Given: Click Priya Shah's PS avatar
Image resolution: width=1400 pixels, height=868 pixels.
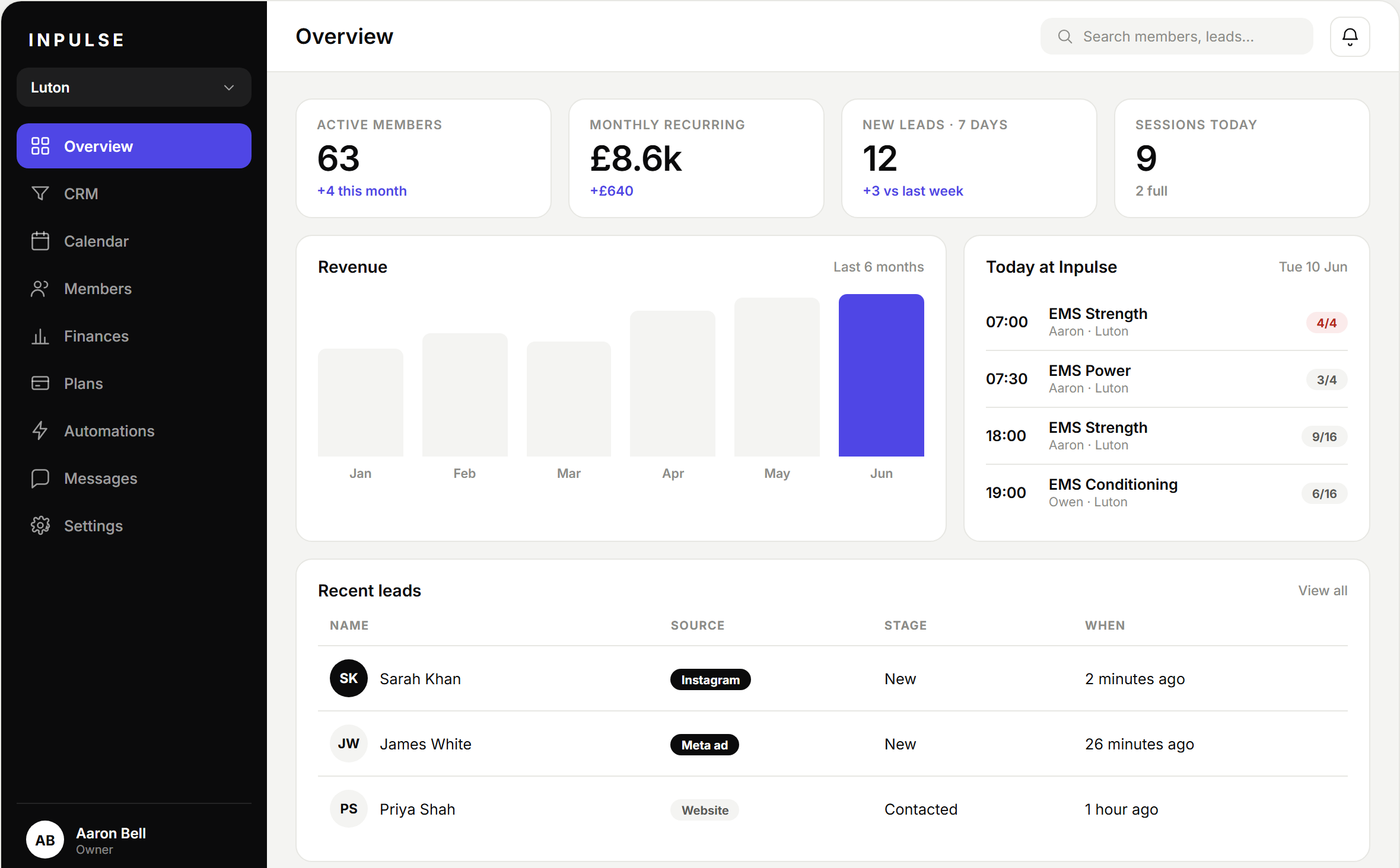Looking at the screenshot, I should click(x=349, y=809).
